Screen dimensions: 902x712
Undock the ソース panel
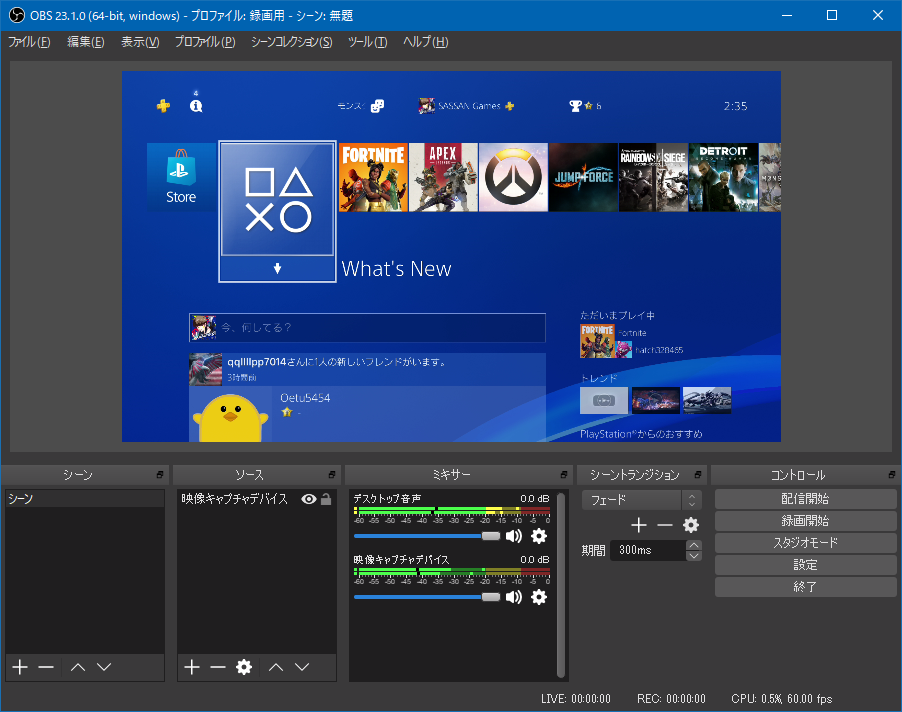click(x=332, y=474)
